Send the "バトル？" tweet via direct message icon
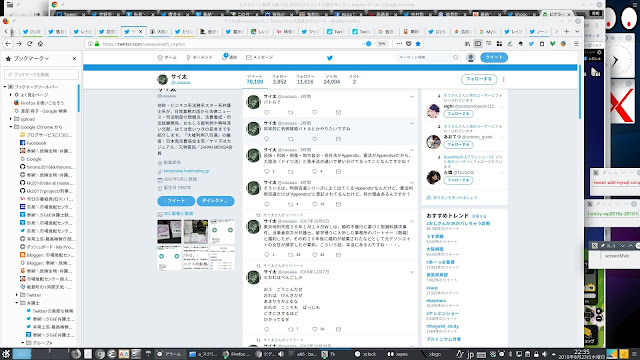 point(338,112)
